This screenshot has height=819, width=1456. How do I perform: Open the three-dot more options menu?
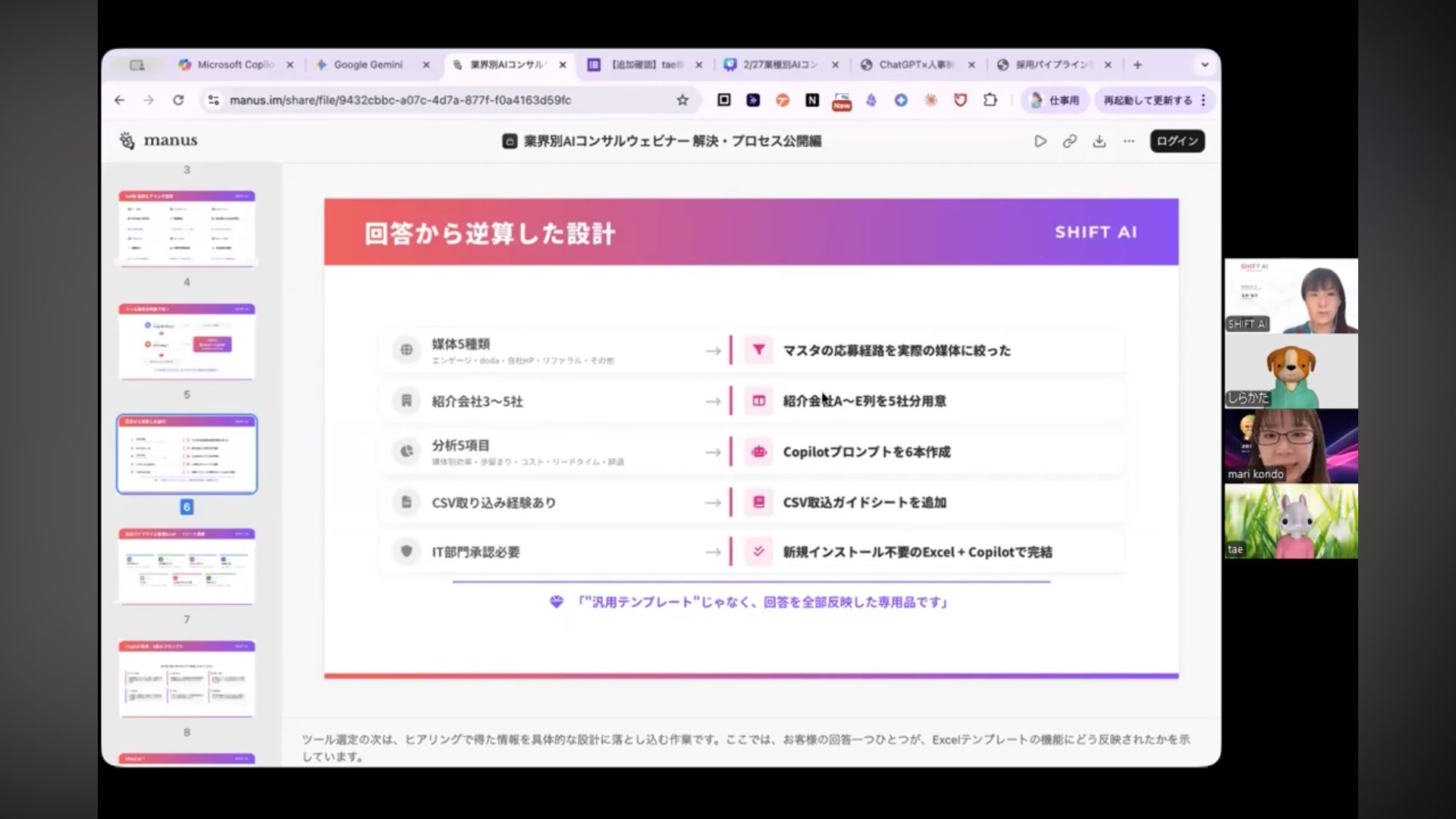tap(1128, 141)
